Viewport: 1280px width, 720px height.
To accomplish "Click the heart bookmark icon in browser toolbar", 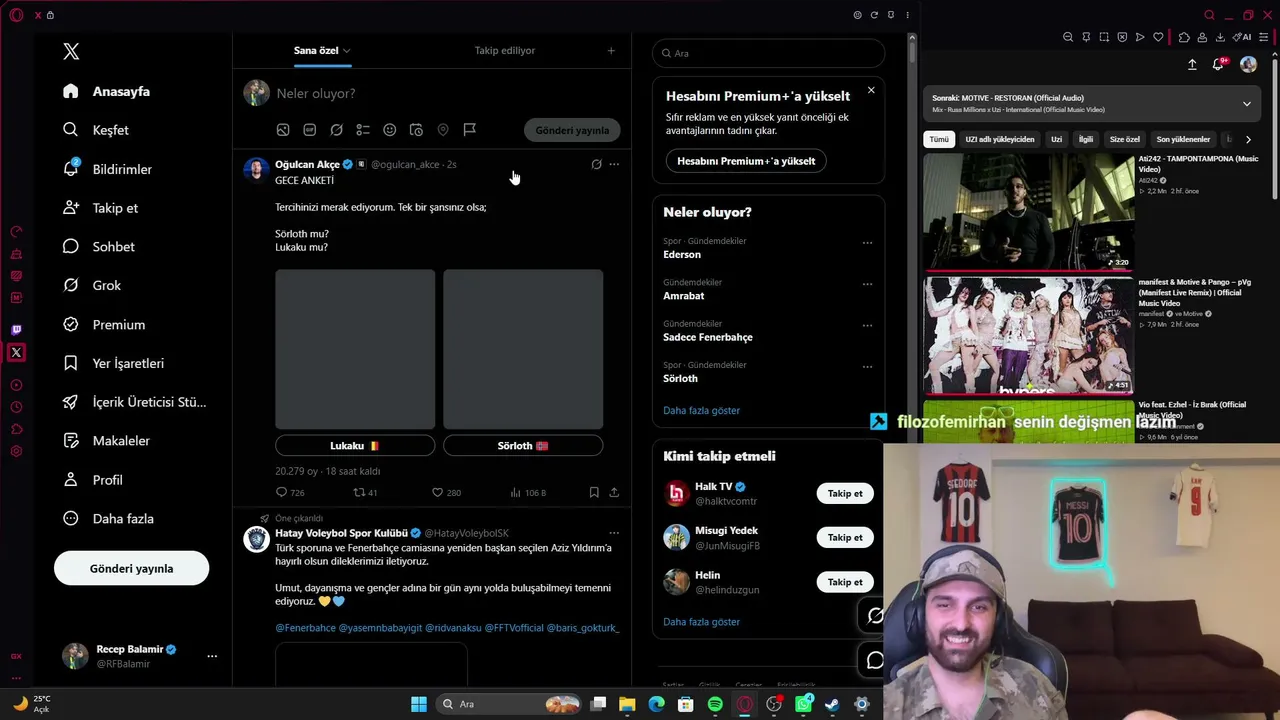I will coord(1158,37).
